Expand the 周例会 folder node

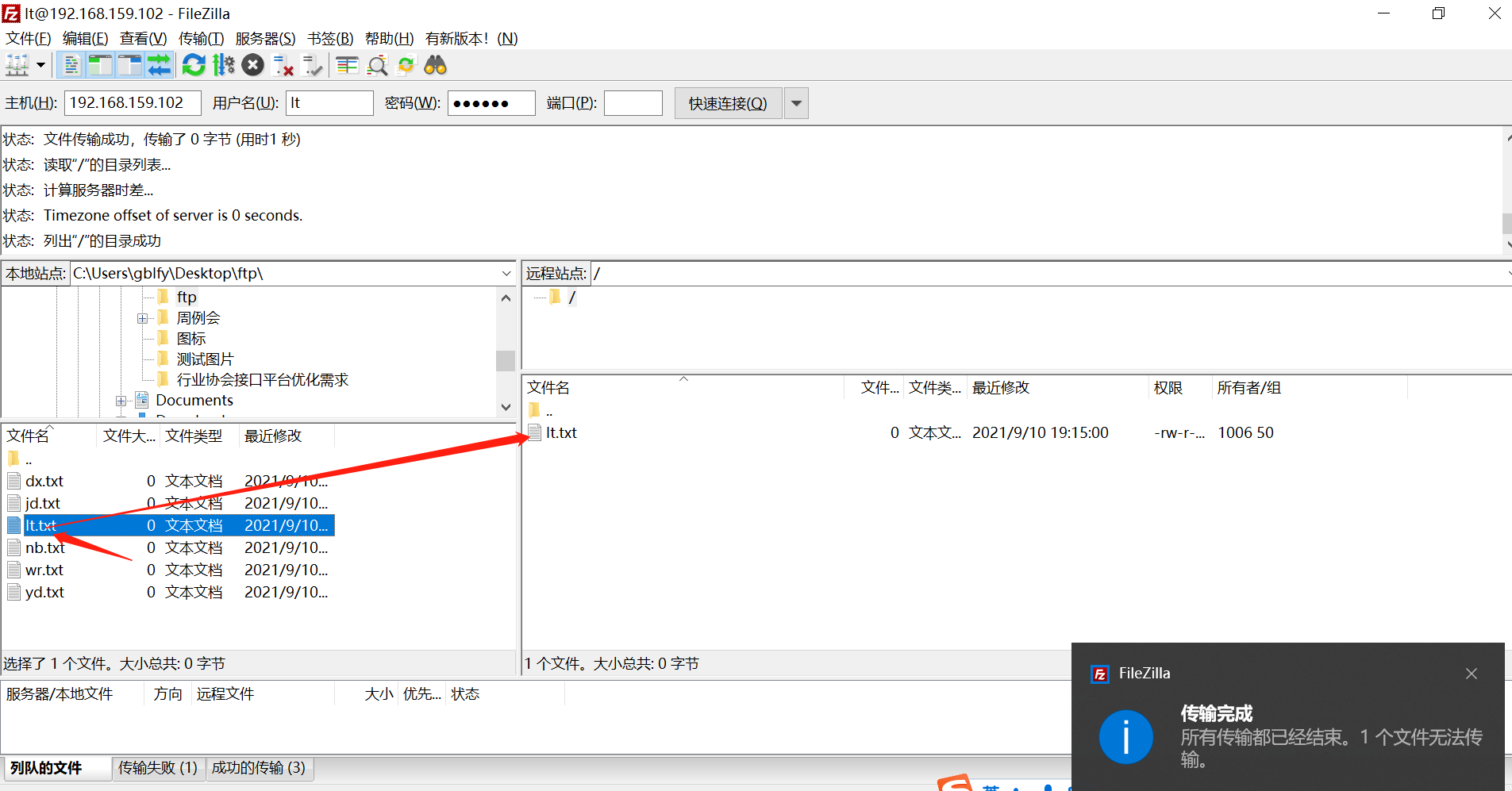coord(142,318)
